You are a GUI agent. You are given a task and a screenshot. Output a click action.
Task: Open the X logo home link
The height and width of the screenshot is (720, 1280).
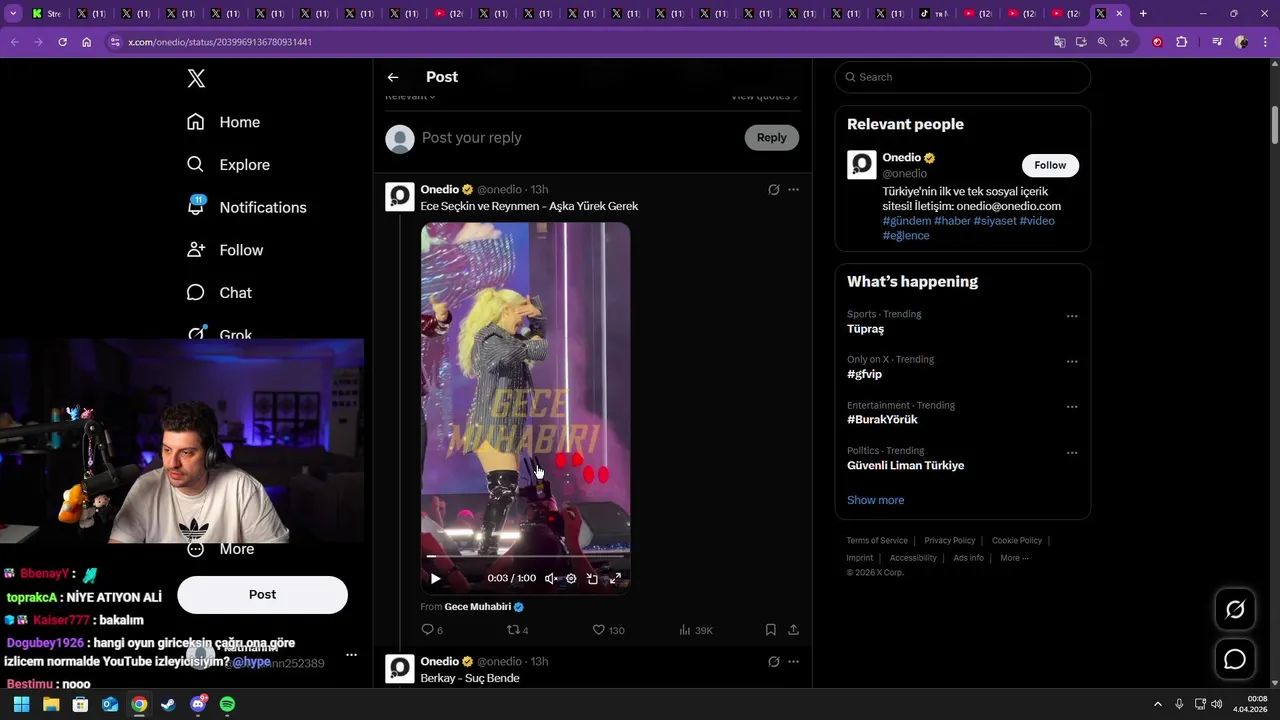[x=196, y=79]
